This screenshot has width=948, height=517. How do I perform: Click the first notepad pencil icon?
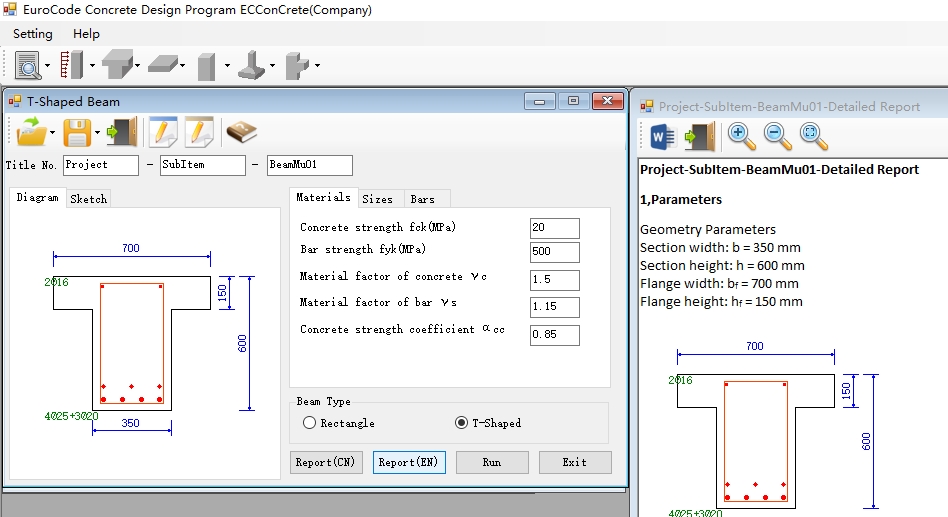(163, 132)
